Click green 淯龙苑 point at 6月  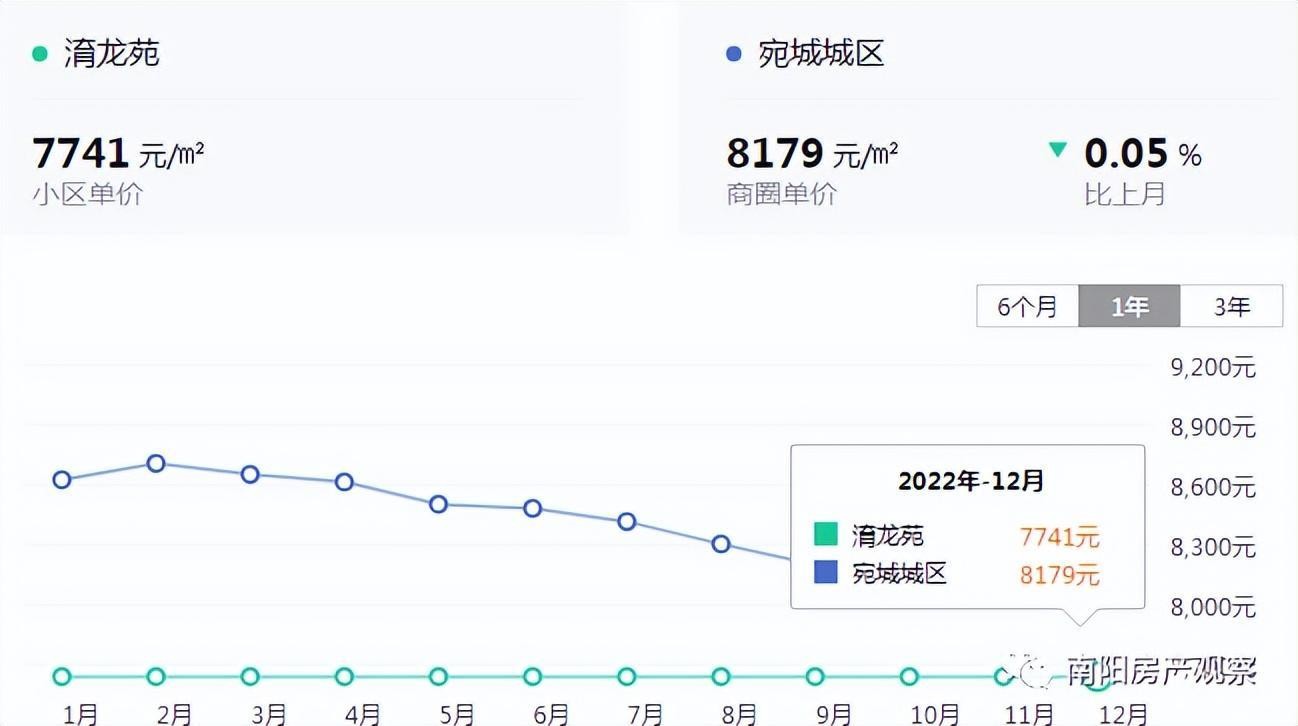[533, 676]
